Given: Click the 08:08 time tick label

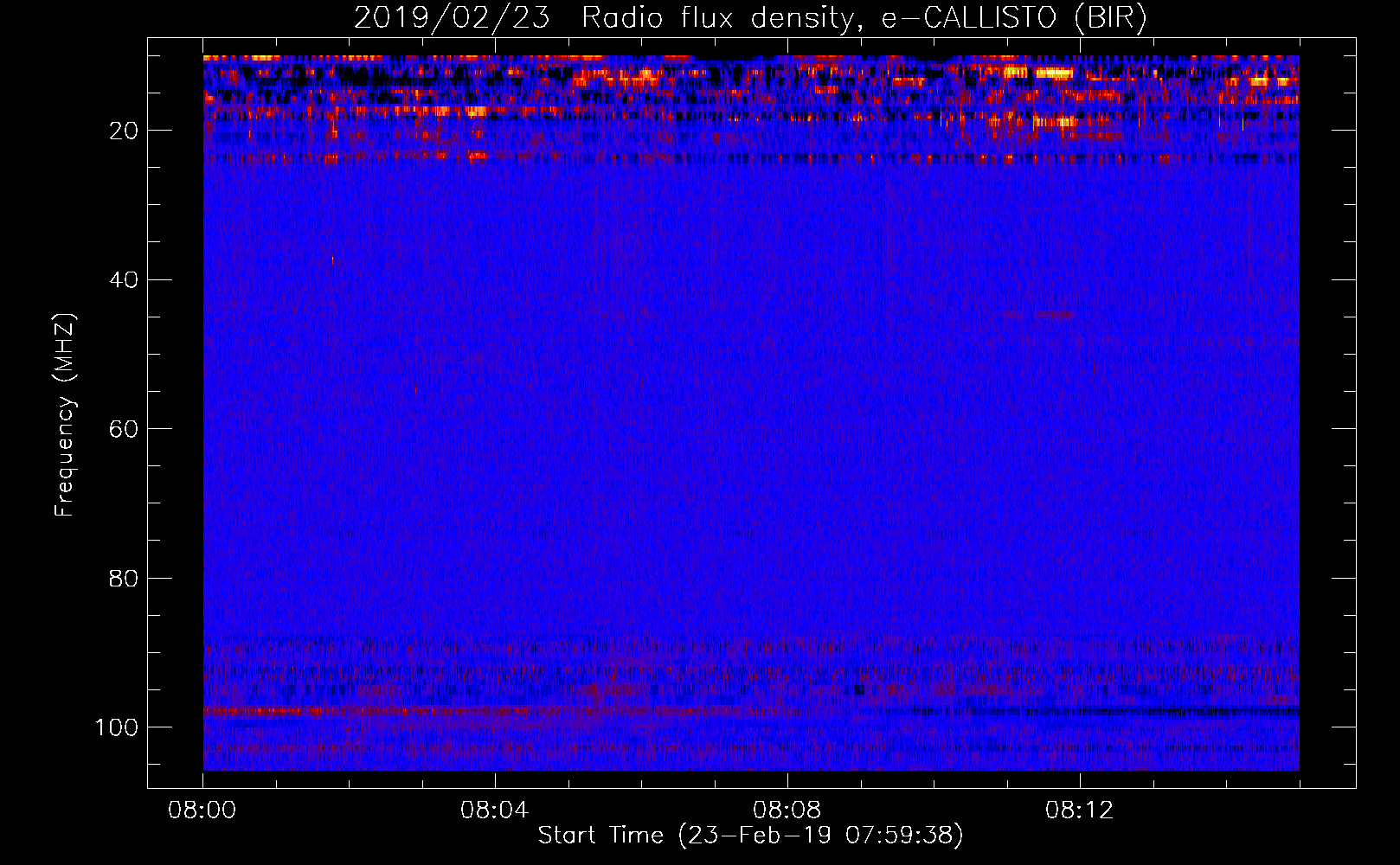Looking at the screenshot, I should pyautogui.click(x=787, y=811).
